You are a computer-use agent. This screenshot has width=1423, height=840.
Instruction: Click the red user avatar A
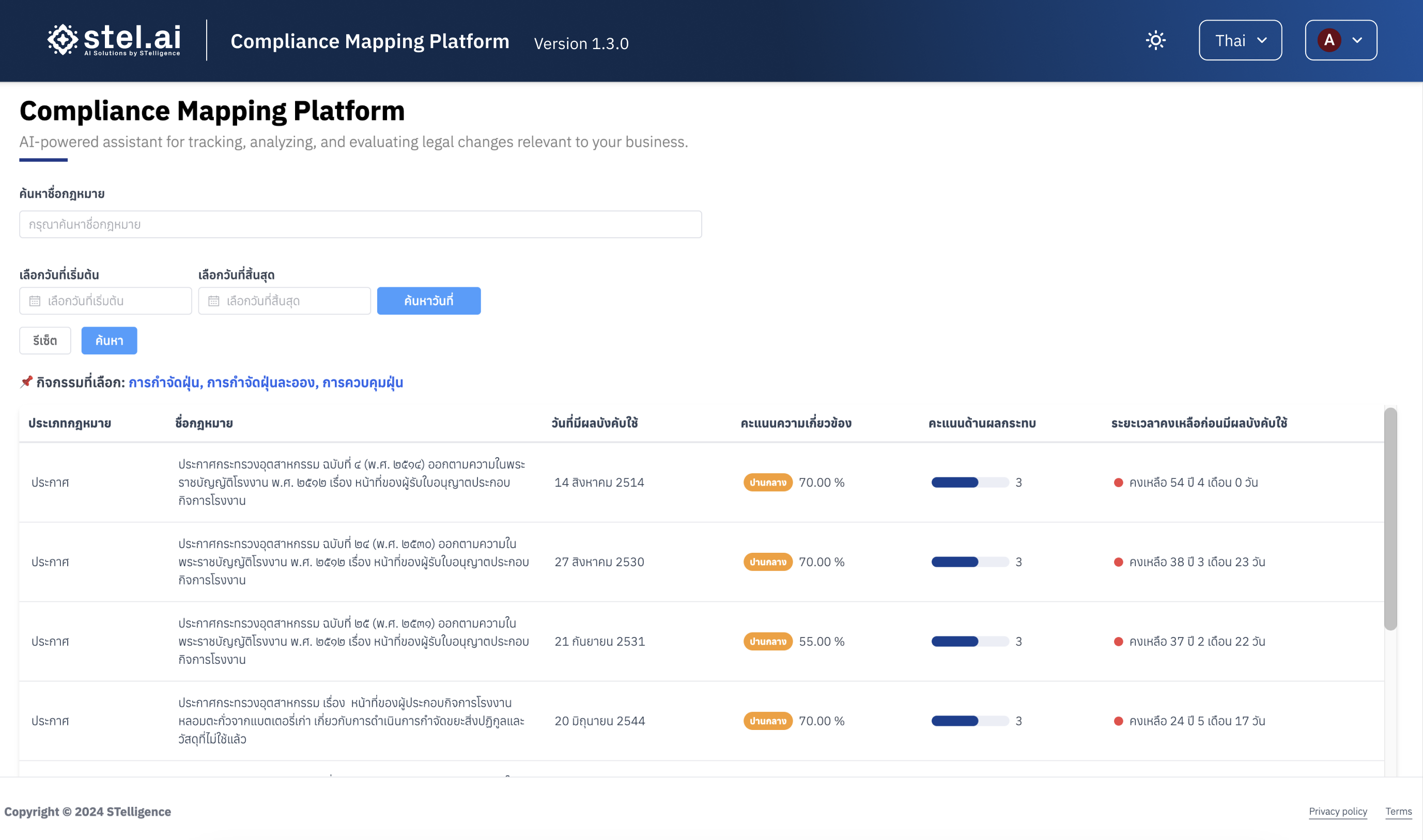tap(1328, 40)
